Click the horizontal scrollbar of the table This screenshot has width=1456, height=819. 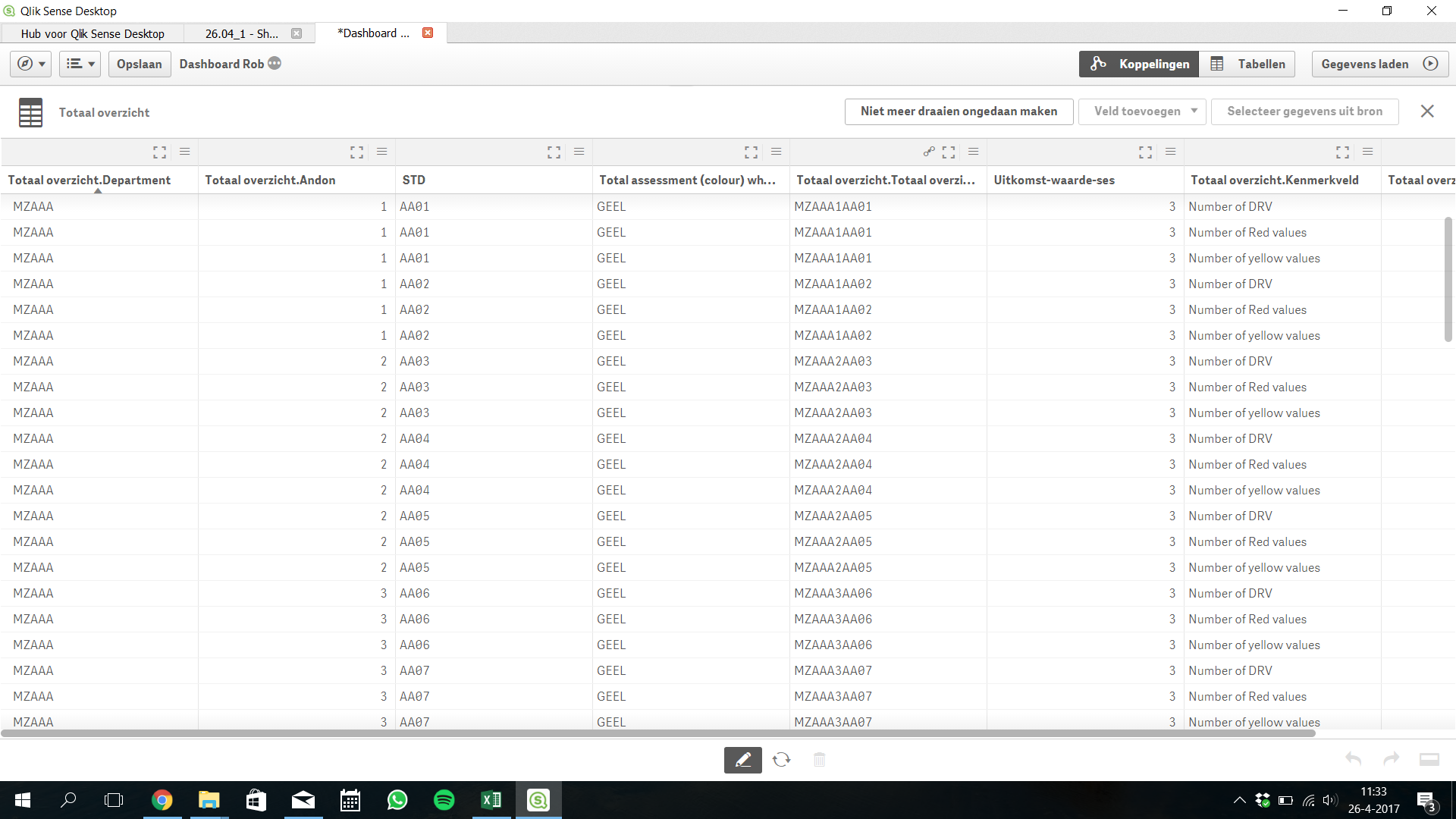pyautogui.click(x=658, y=733)
